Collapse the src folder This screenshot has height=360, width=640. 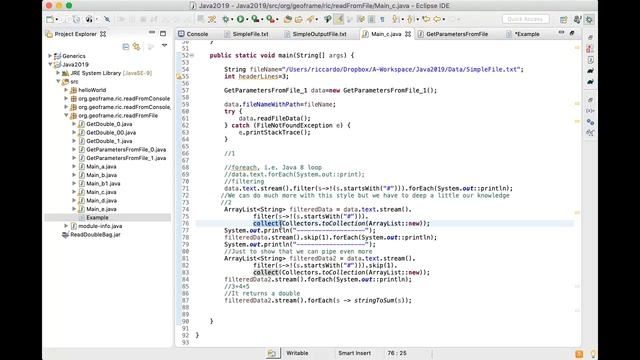(58, 81)
